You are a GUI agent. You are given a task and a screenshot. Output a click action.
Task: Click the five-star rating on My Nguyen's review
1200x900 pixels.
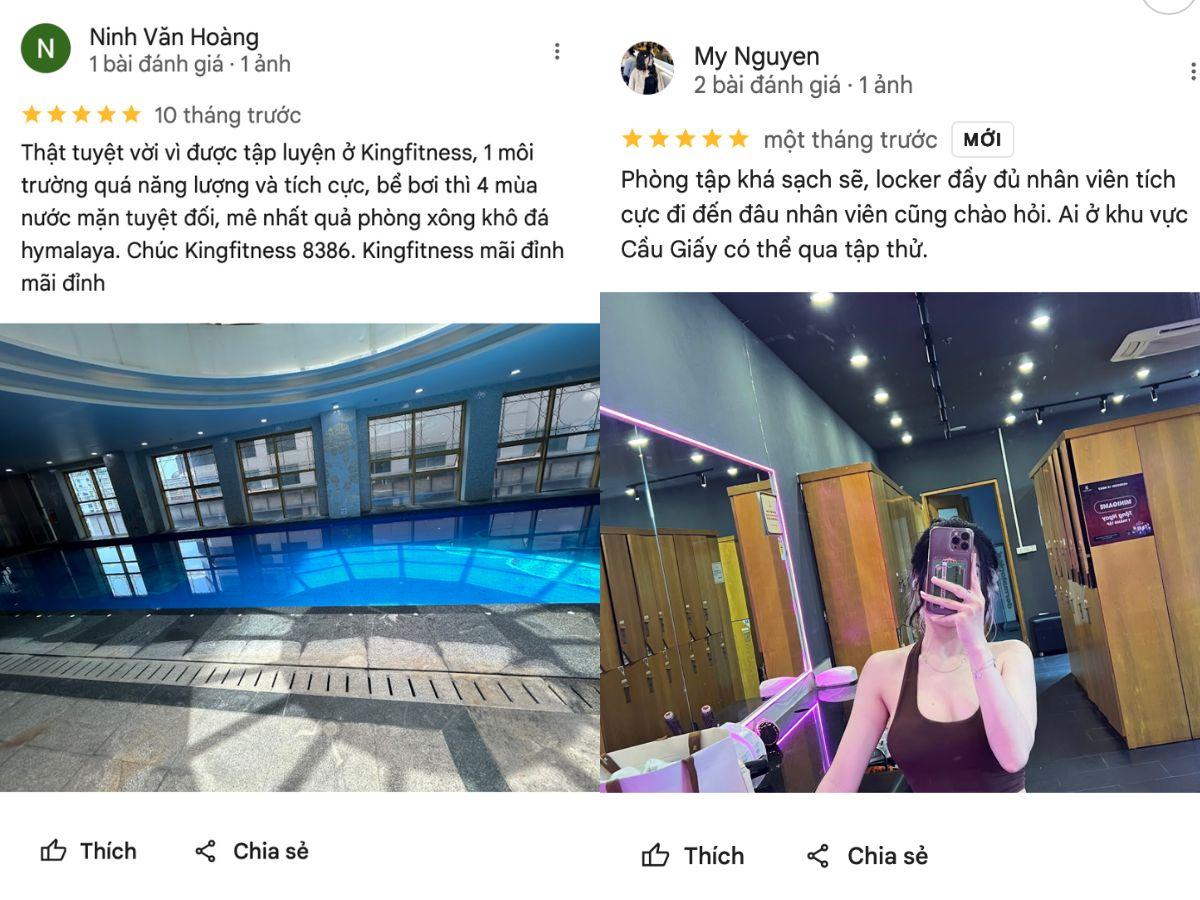click(x=685, y=139)
